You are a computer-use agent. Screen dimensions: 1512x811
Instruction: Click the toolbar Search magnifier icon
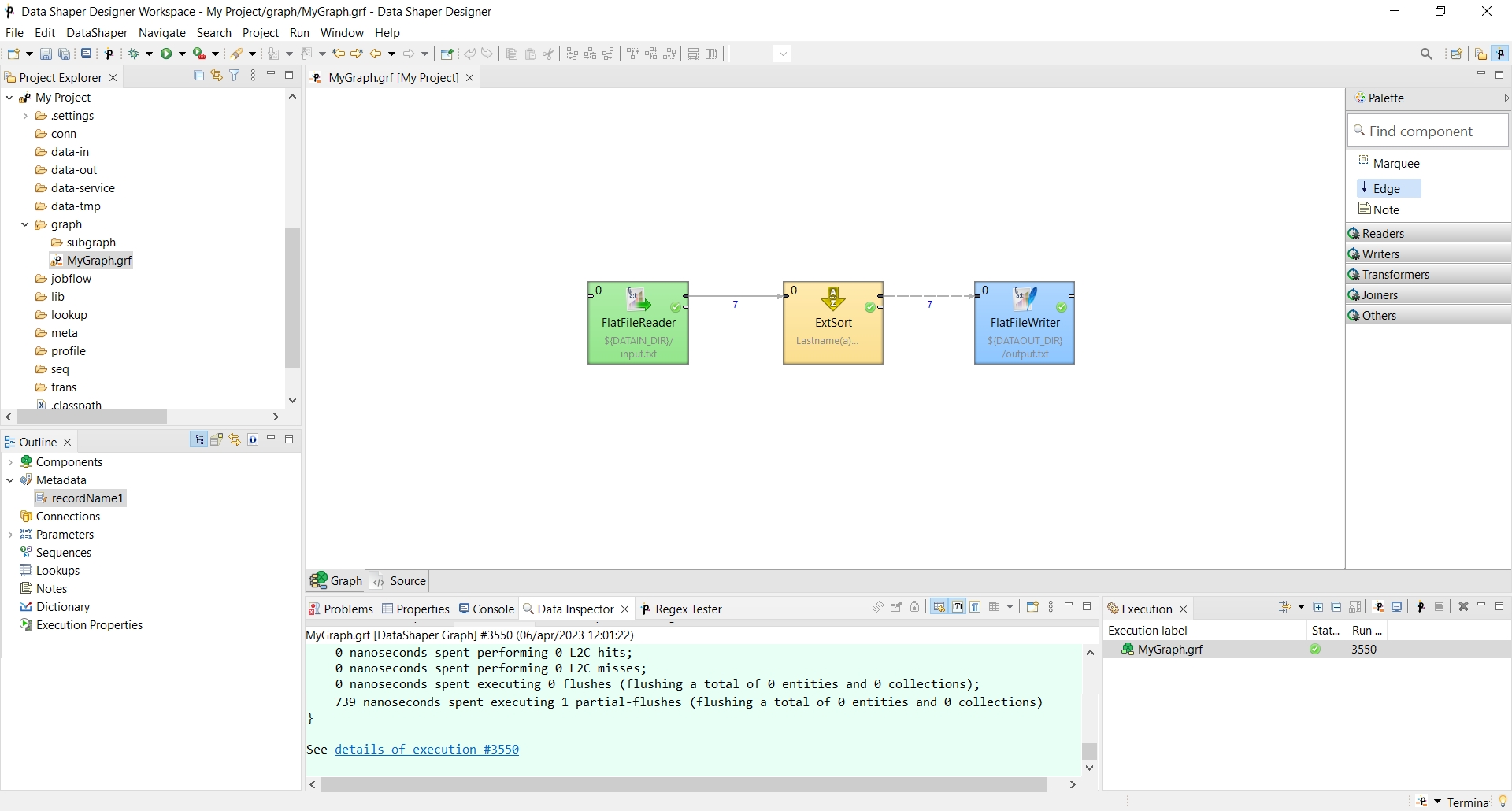click(x=1426, y=54)
